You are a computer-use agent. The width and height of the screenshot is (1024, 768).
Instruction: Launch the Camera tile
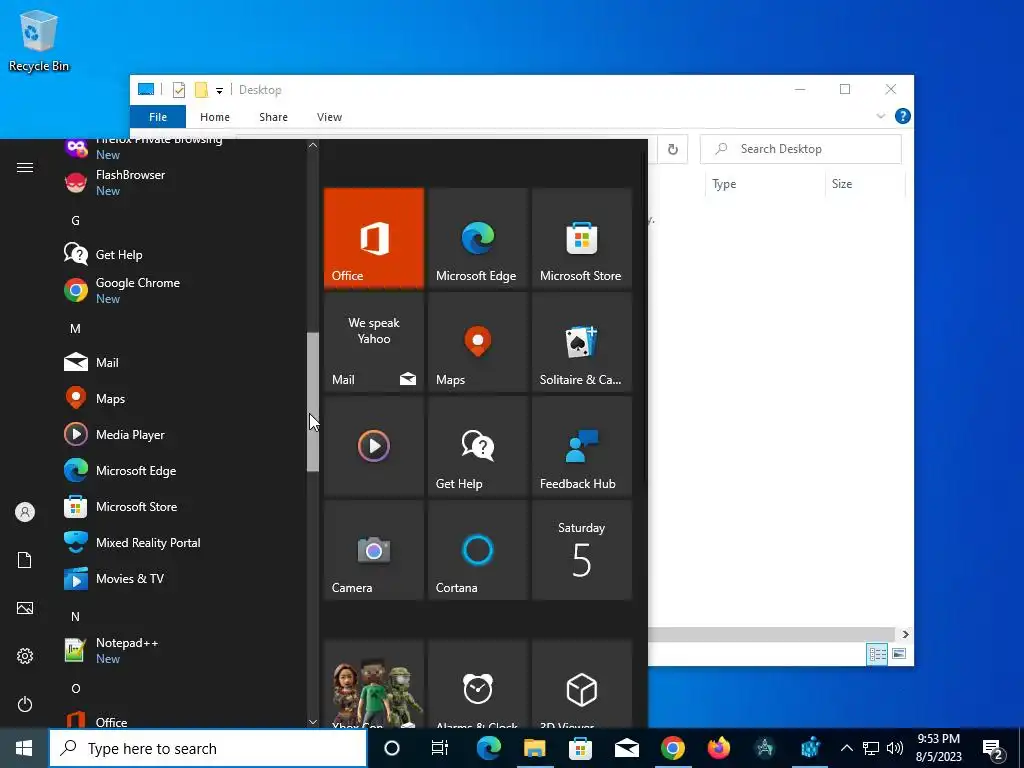(374, 550)
